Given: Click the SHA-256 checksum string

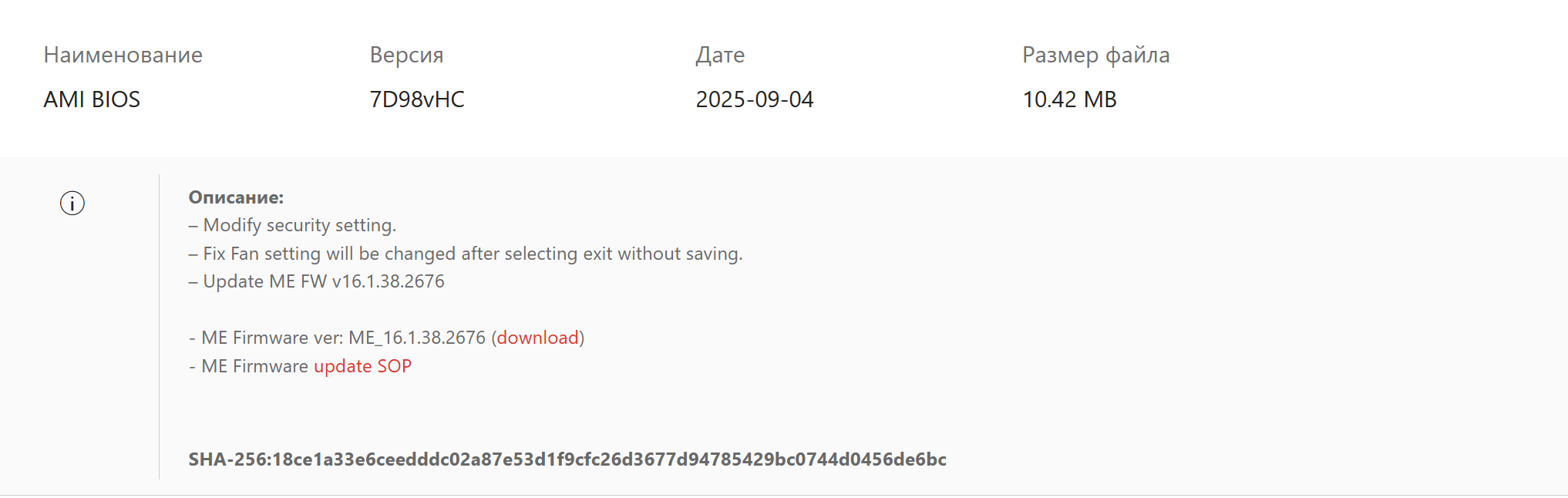Looking at the screenshot, I should tap(609, 459).
